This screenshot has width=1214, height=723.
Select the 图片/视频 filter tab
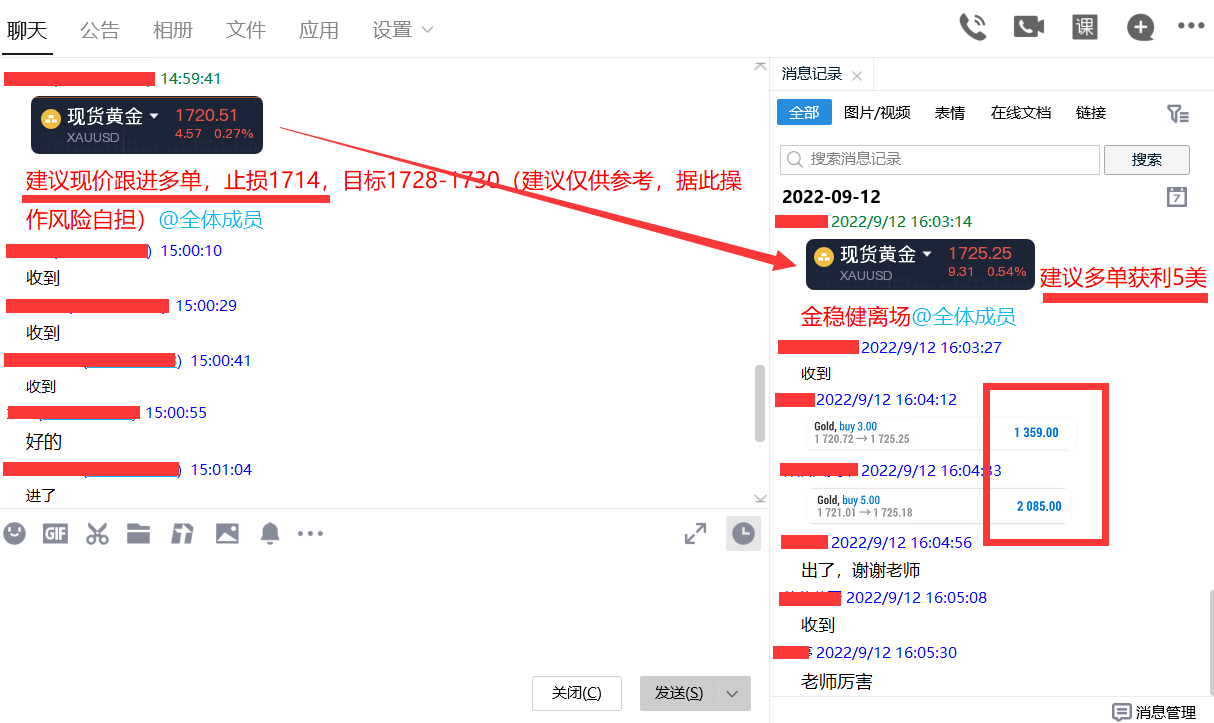point(877,113)
